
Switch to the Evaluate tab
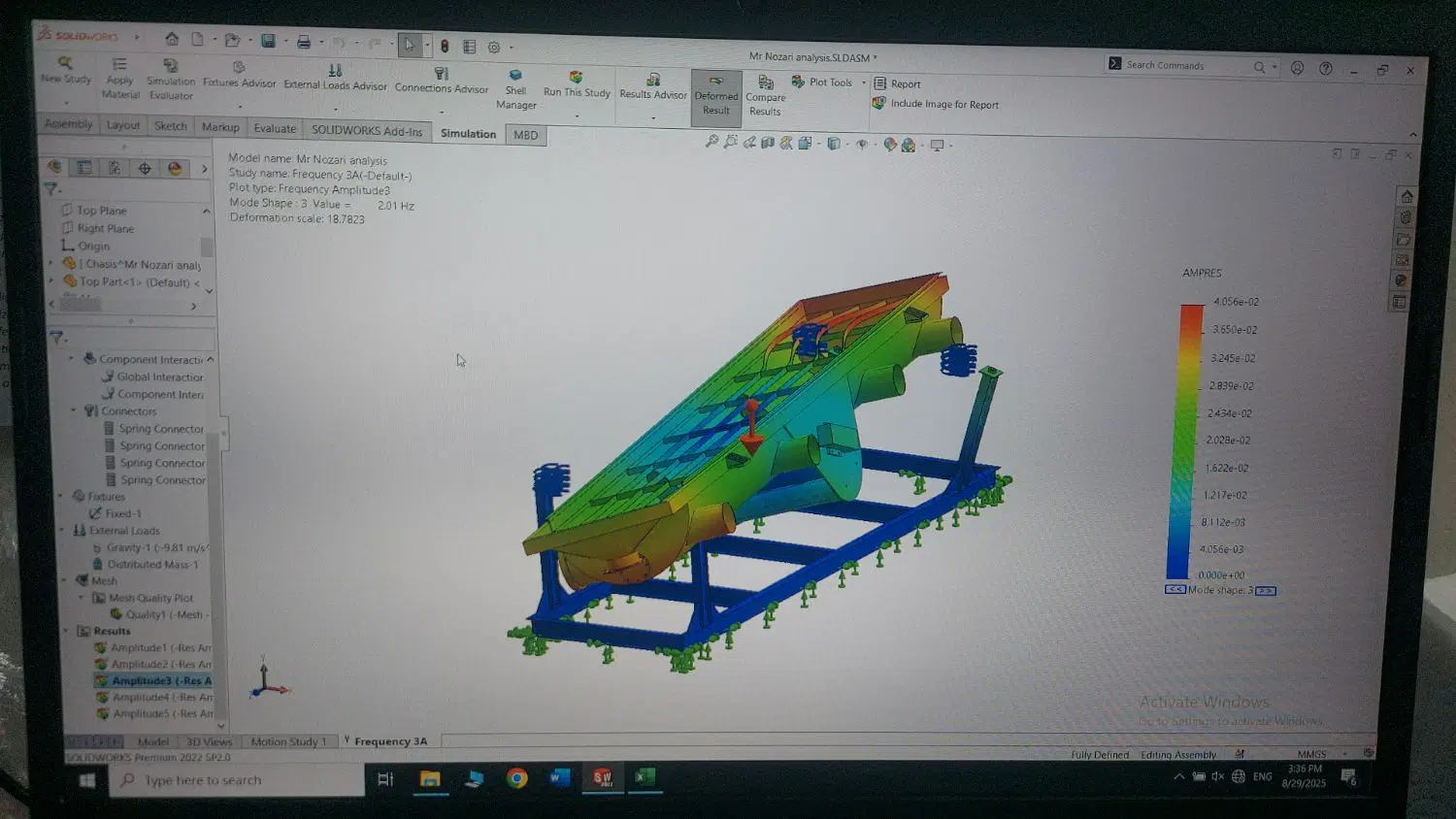(x=275, y=128)
